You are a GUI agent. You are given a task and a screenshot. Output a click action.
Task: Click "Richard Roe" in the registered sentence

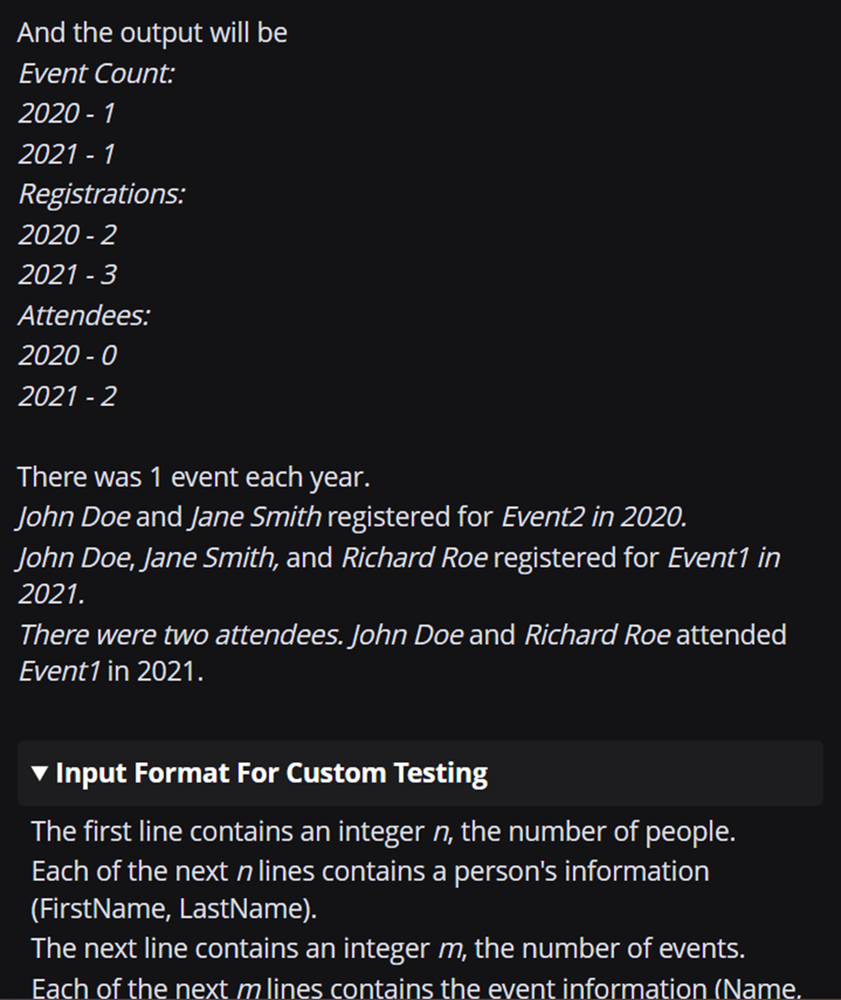click(x=414, y=557)
